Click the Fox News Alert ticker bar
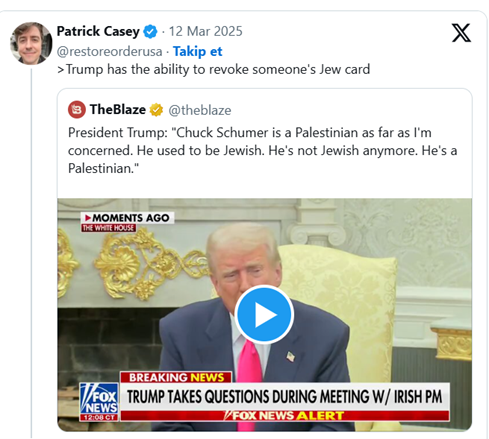Viewport: 489px width, 439px height. pos(285,416)
